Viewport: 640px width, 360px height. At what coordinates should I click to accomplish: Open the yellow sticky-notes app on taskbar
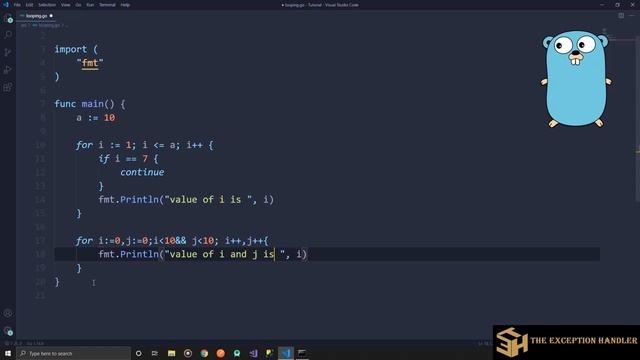click(x=269, y=353)
